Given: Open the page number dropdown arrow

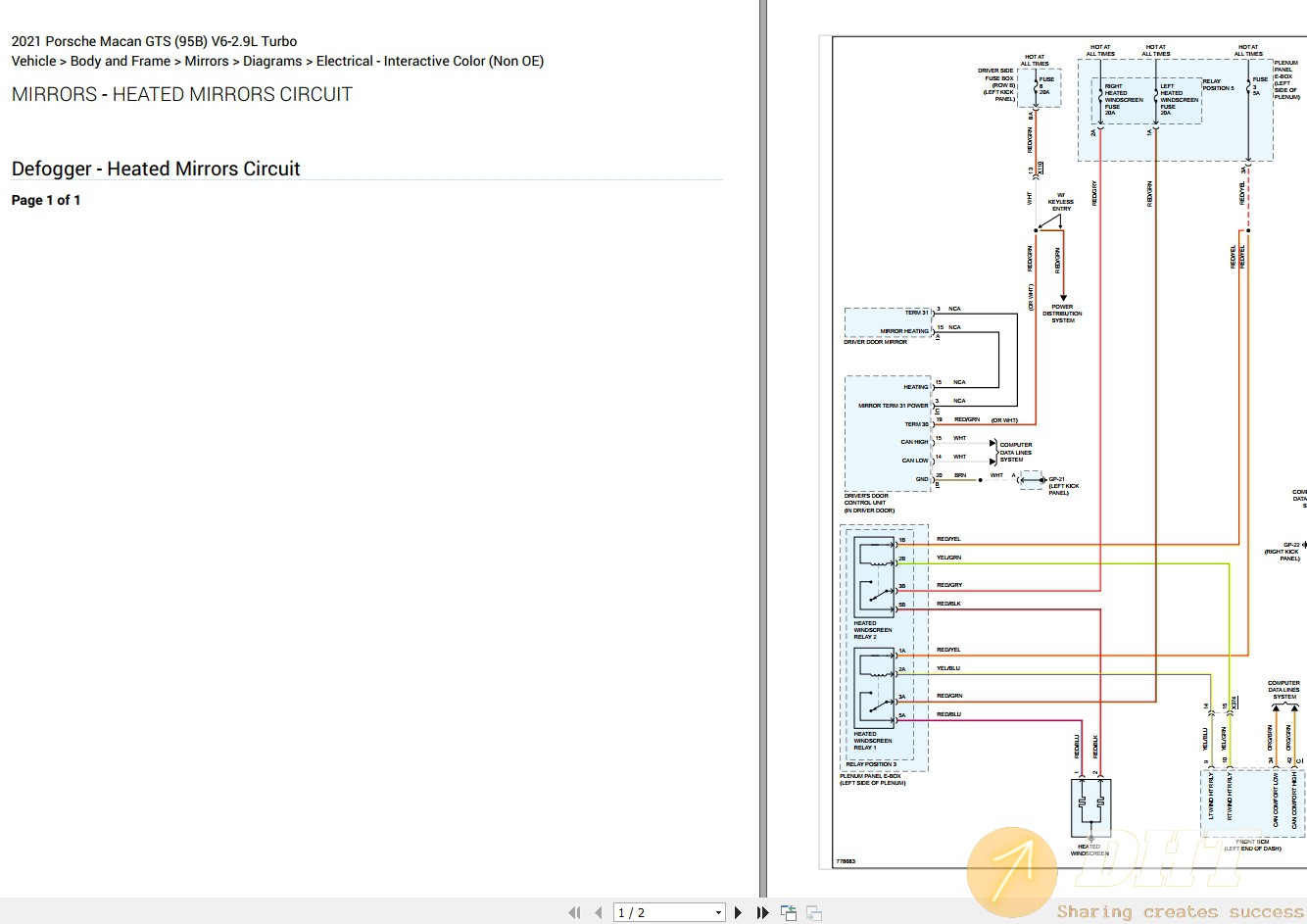Looking at the screenshot, I should (718, 912).
